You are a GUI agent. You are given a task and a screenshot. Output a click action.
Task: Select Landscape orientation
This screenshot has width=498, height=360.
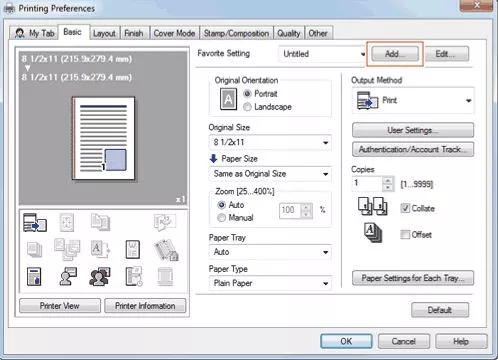pyautogui.click(x=247, y=107)
